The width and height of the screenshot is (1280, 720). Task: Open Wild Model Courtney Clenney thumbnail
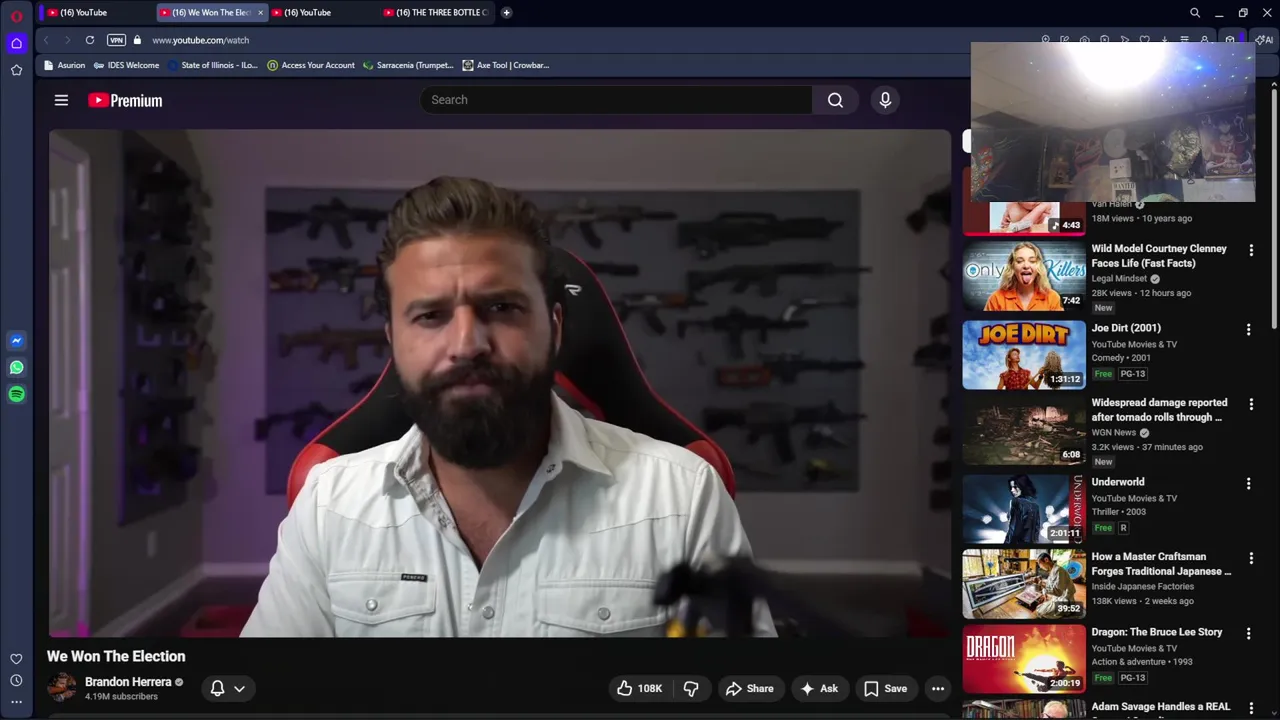tap(1024, 277)
